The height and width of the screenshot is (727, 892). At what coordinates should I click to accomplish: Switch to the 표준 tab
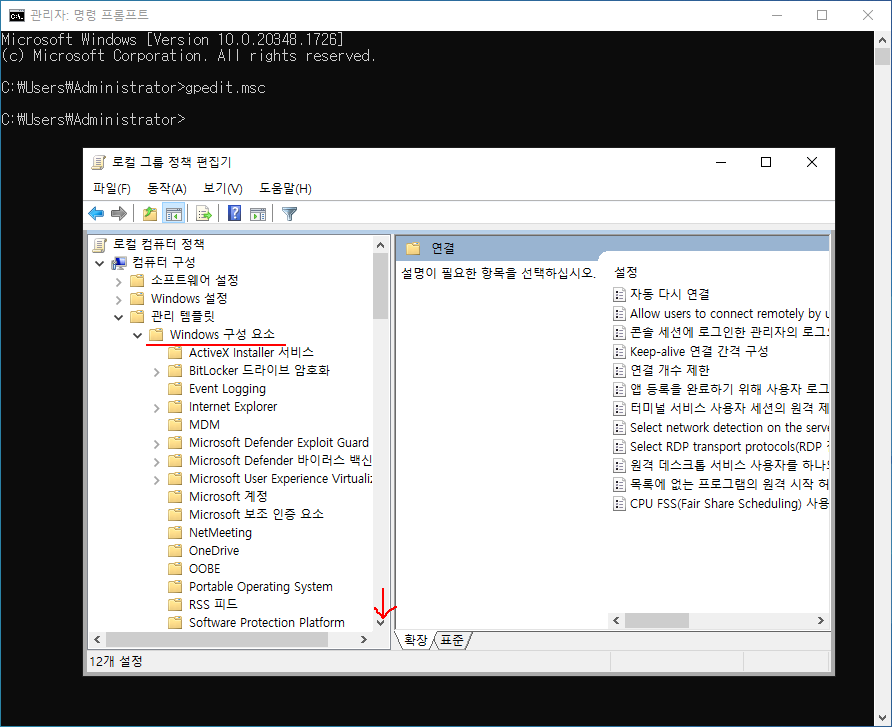pyautogui.click(x=452, y=641)
